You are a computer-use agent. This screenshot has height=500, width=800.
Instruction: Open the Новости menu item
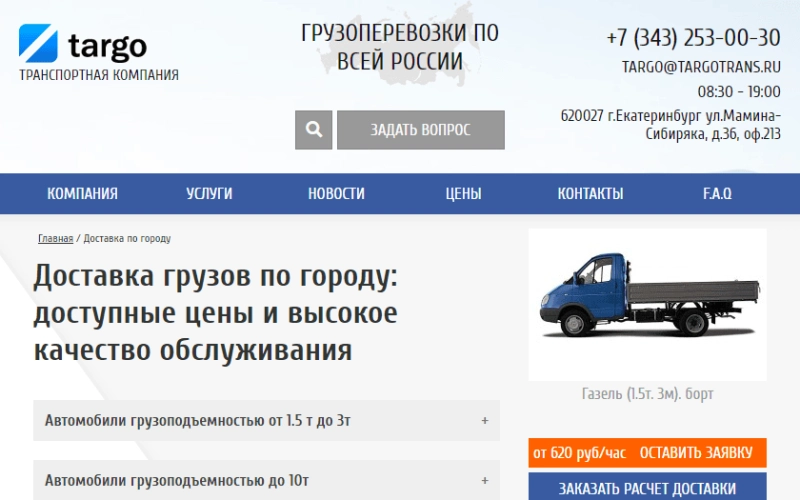pos(336,194)
